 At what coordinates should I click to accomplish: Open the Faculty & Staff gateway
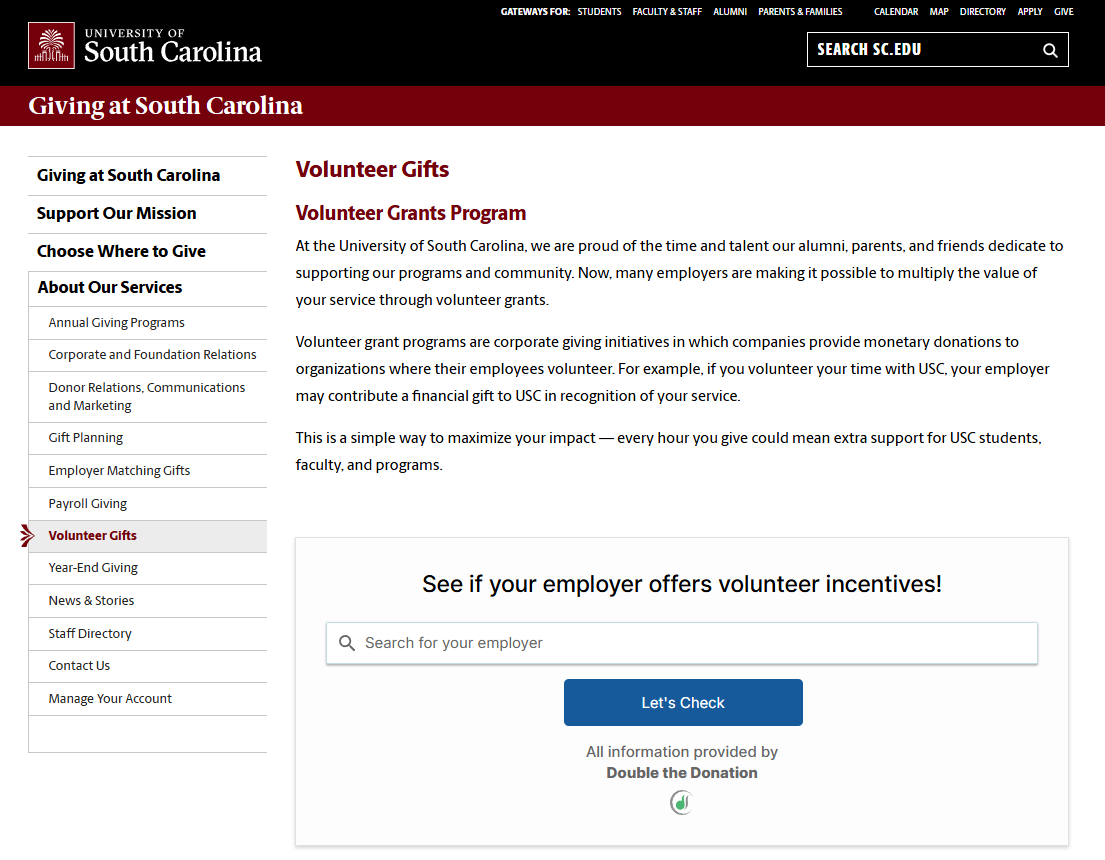[667, 12]
